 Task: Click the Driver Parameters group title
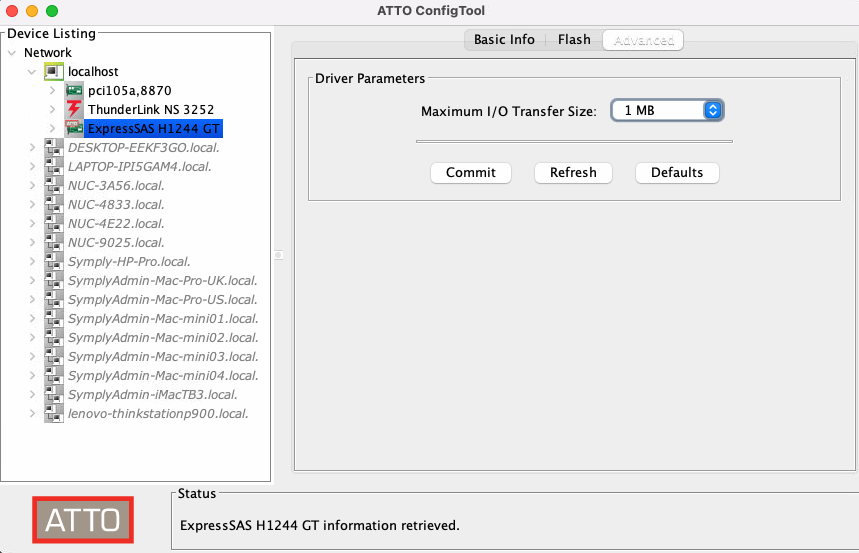pos(370,78)
